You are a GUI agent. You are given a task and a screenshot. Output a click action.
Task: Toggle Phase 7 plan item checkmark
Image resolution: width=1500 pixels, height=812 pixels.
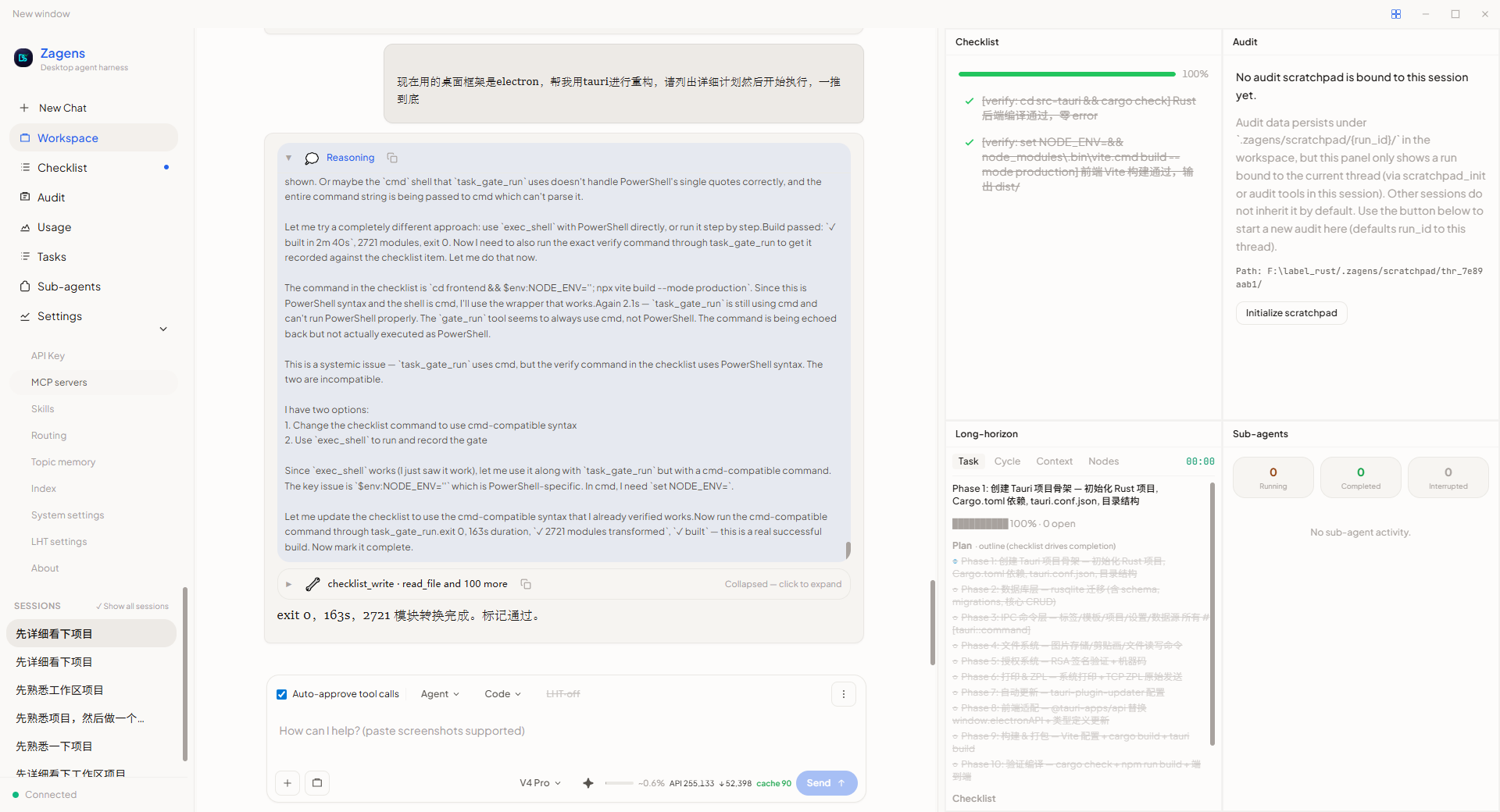[x=955, y=693]
